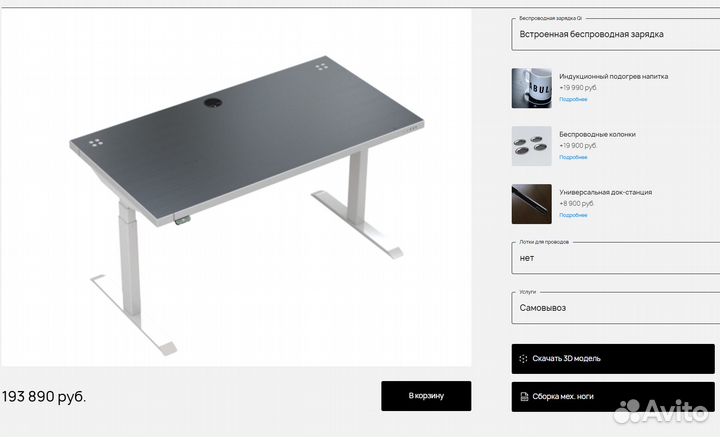
Task: Click the 3D model icon in download button
Action: tap(523, 359)
